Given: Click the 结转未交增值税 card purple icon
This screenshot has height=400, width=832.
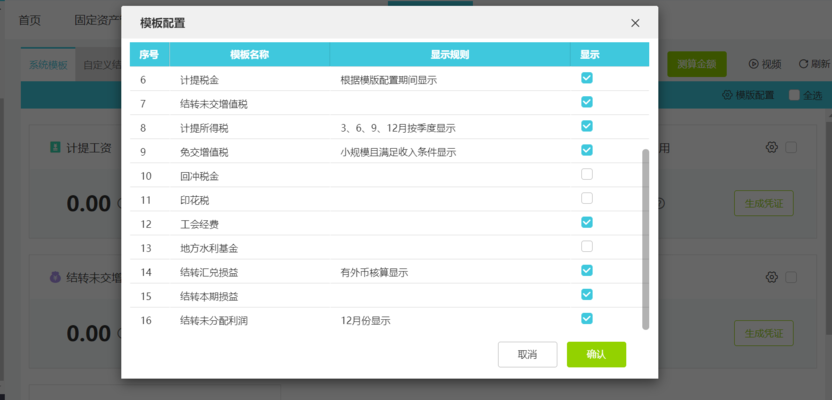Looking at the screenshot, I should 55,277.
